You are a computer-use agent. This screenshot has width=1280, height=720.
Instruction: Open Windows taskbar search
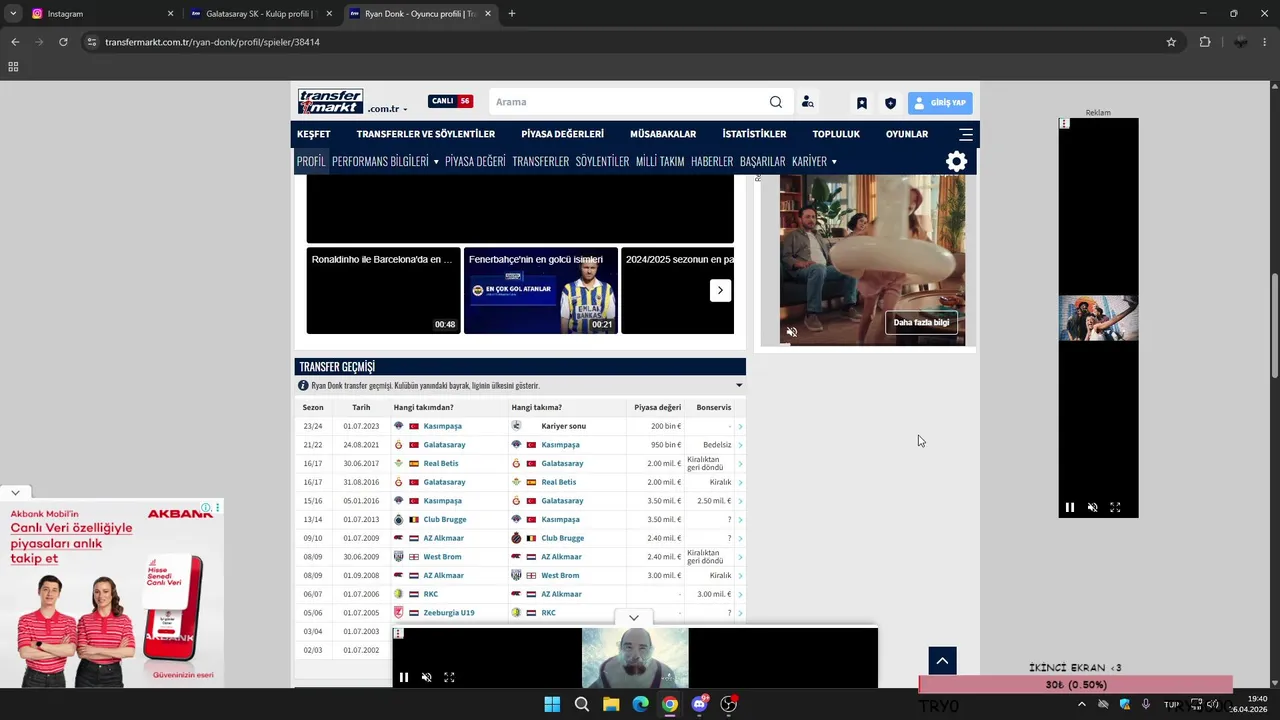tap(582, 704)
